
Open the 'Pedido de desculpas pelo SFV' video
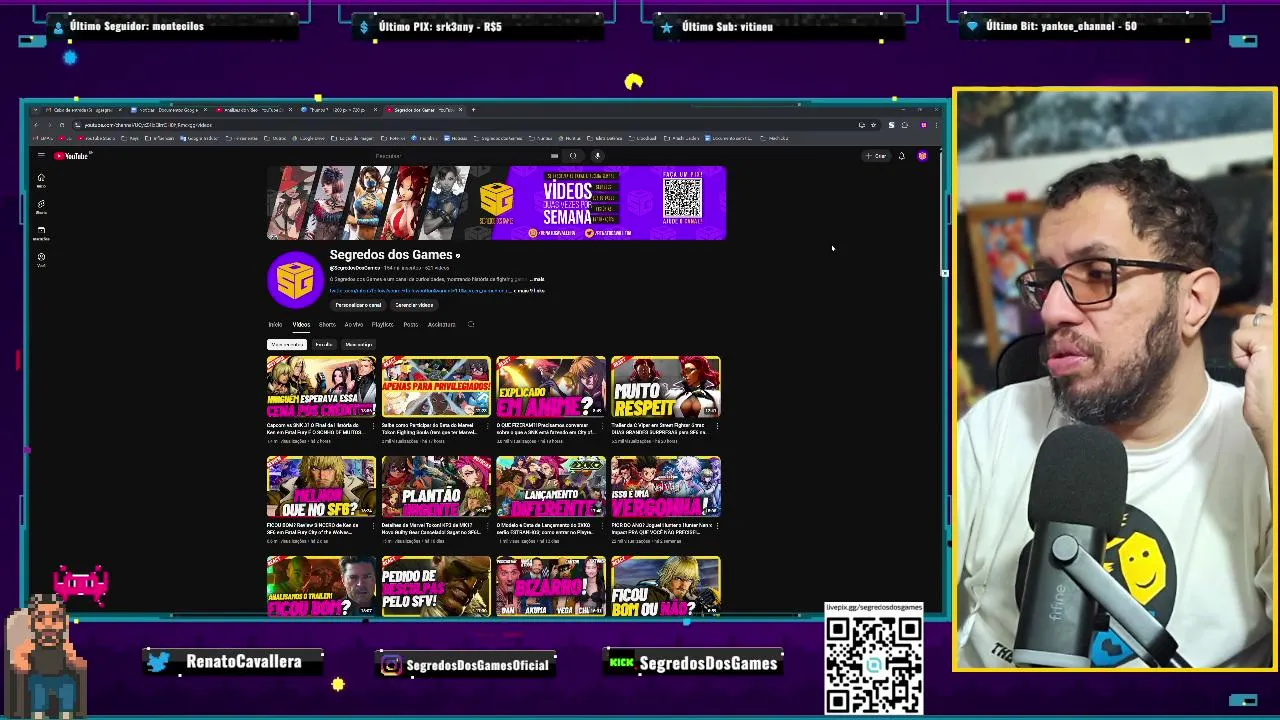pyautogui.click(x=436, y=586)
